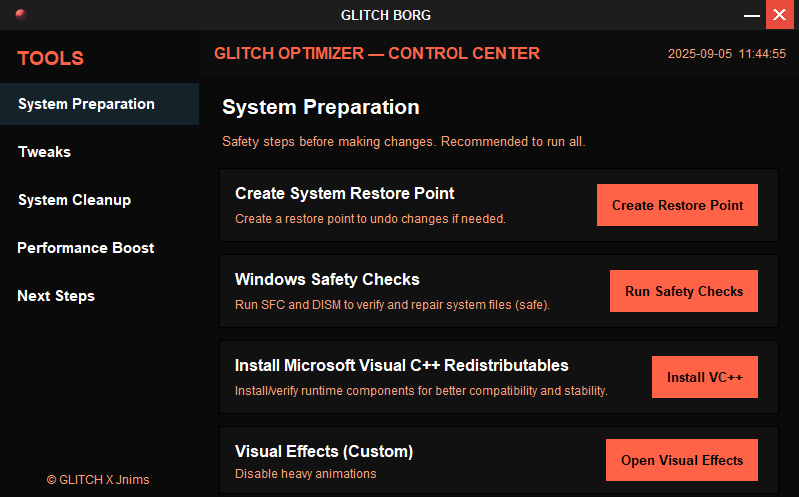Click the Windows Safety Checks title
The width and height of the screenshot is (799, 497).
coord(327,279)
